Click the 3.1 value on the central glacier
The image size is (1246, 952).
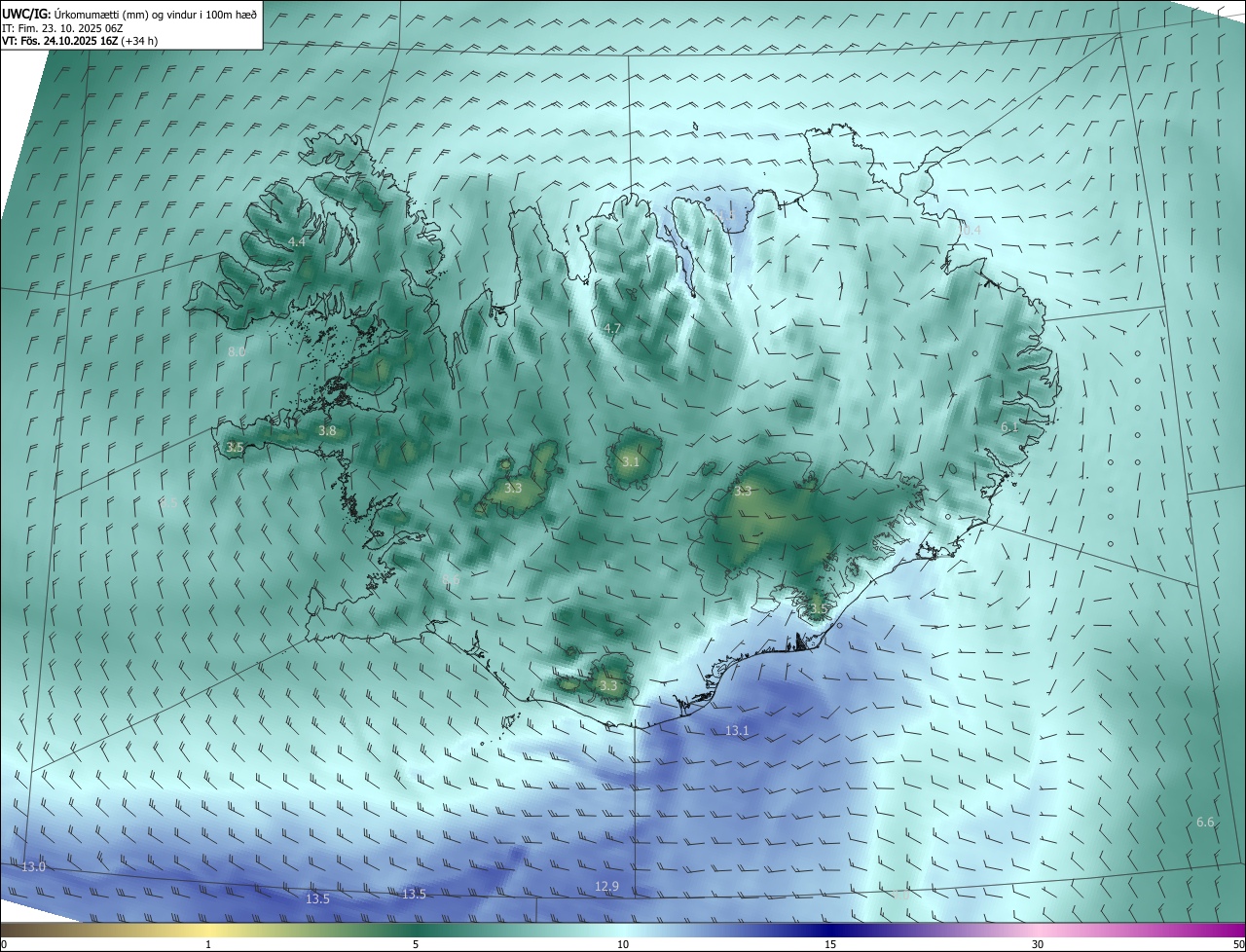[631, 461]
